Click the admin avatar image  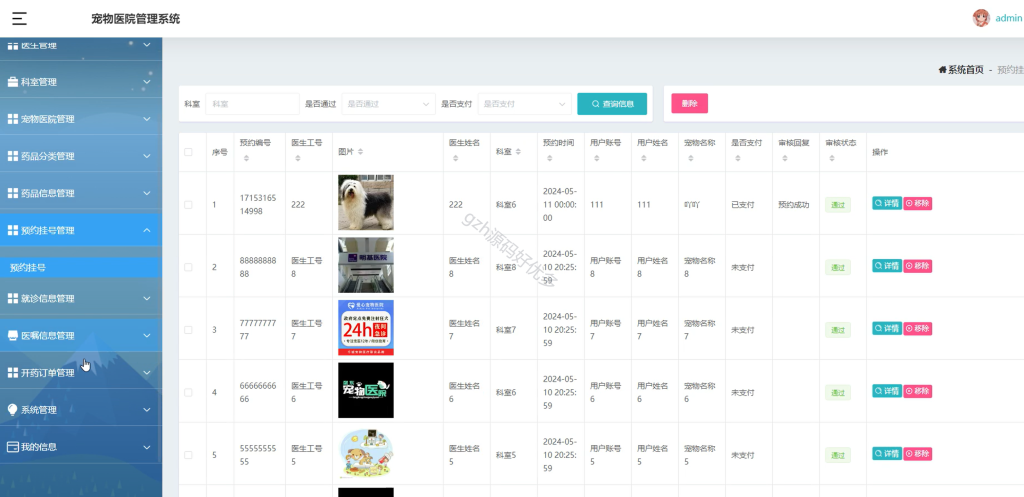[x=981, y=18]
